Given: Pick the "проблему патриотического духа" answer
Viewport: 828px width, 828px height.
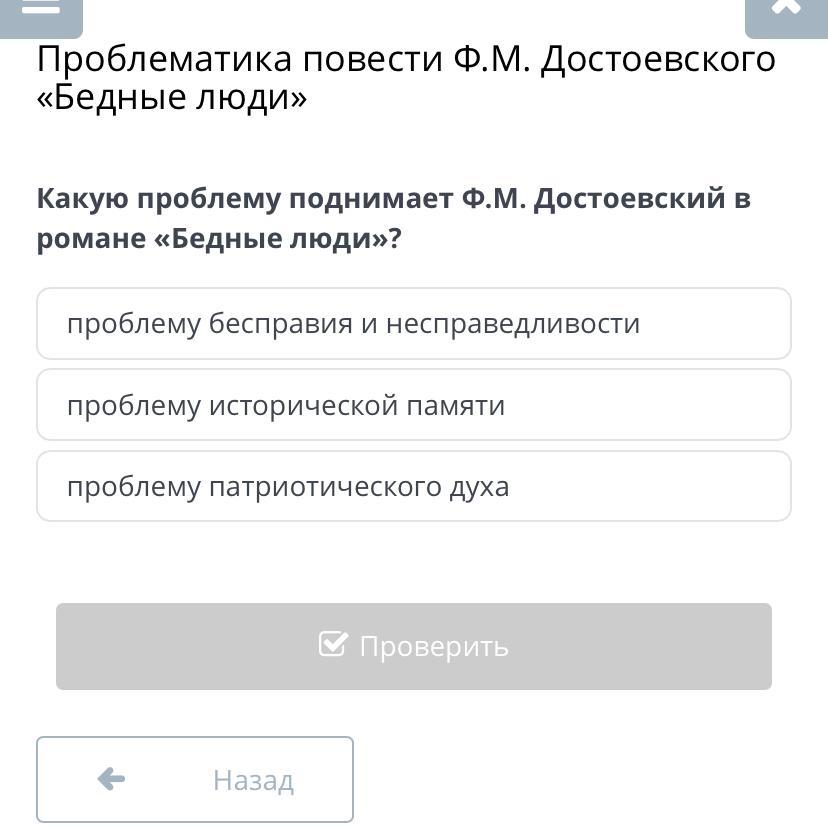Looking at the screenshot, I should 413,487.
